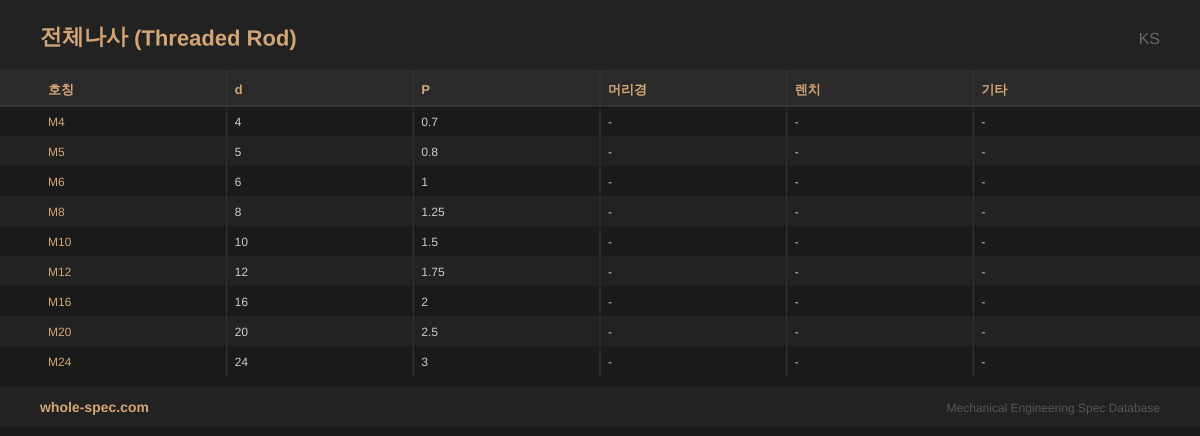Select the M8 size entry
This screenshot has height=436, width=1200.
[56, 212]
